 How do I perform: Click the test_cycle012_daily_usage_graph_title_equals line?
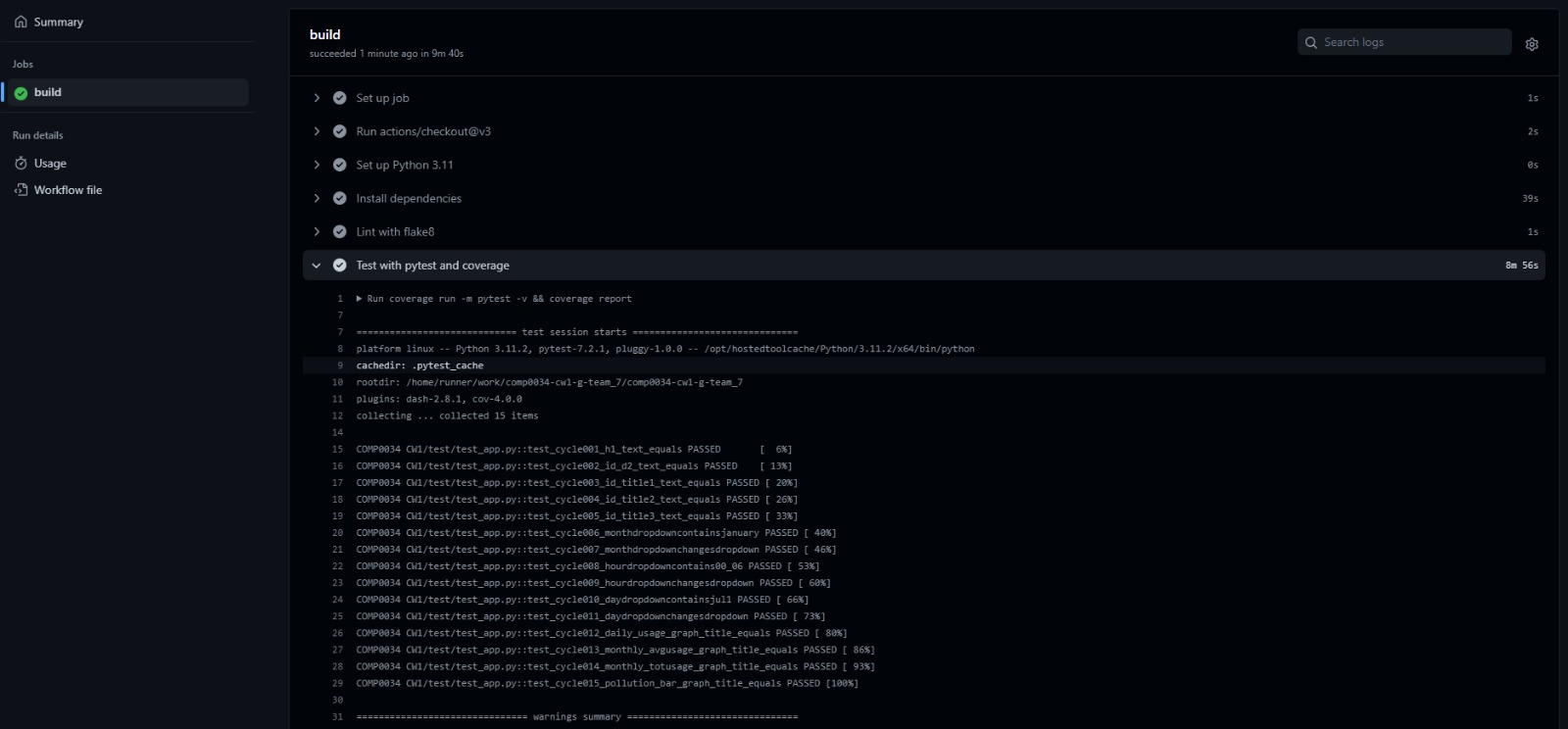(602, 633)
